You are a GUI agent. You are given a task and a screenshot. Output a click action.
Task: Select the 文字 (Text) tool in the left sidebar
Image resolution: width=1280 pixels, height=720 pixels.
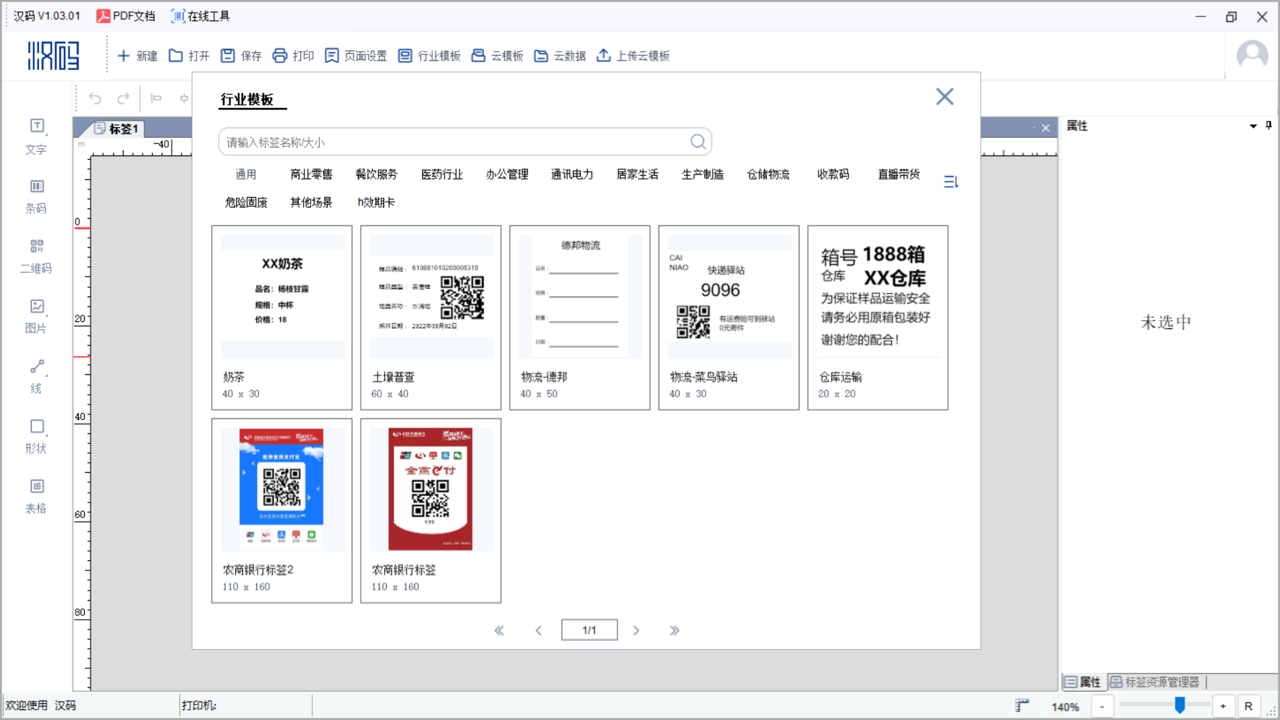36,135
